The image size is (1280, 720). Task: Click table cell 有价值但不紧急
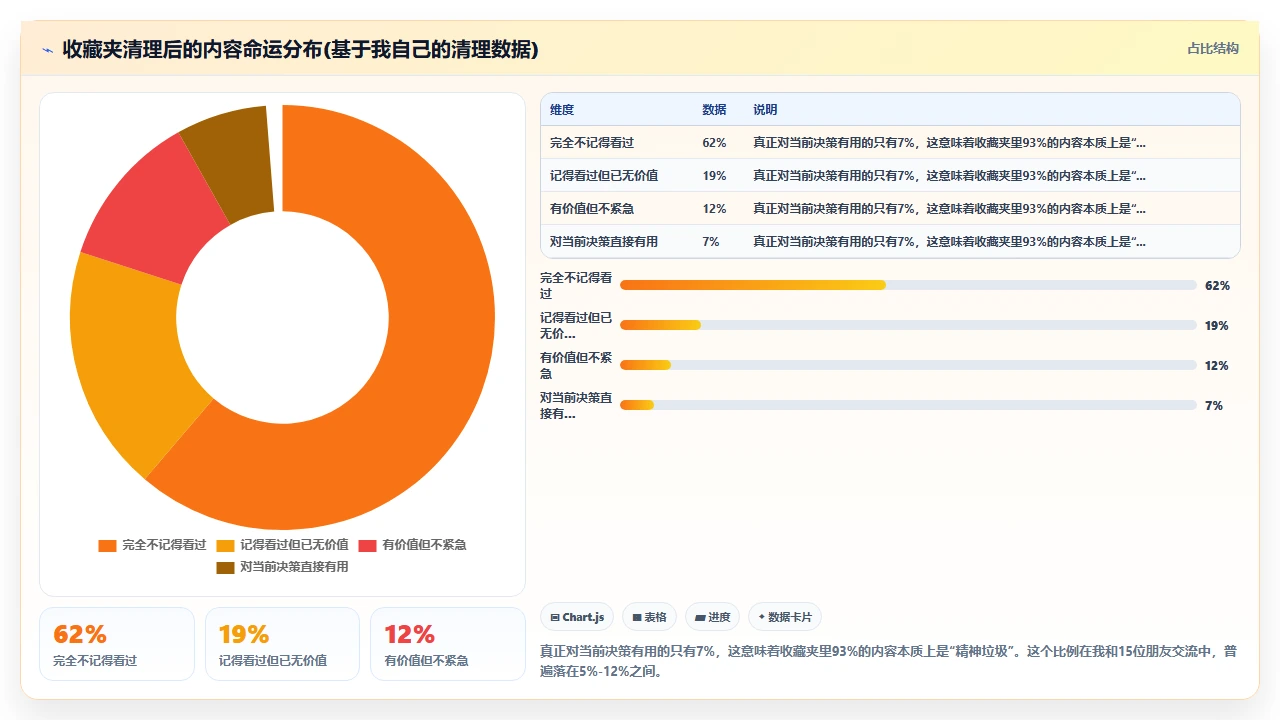(592, 209)
